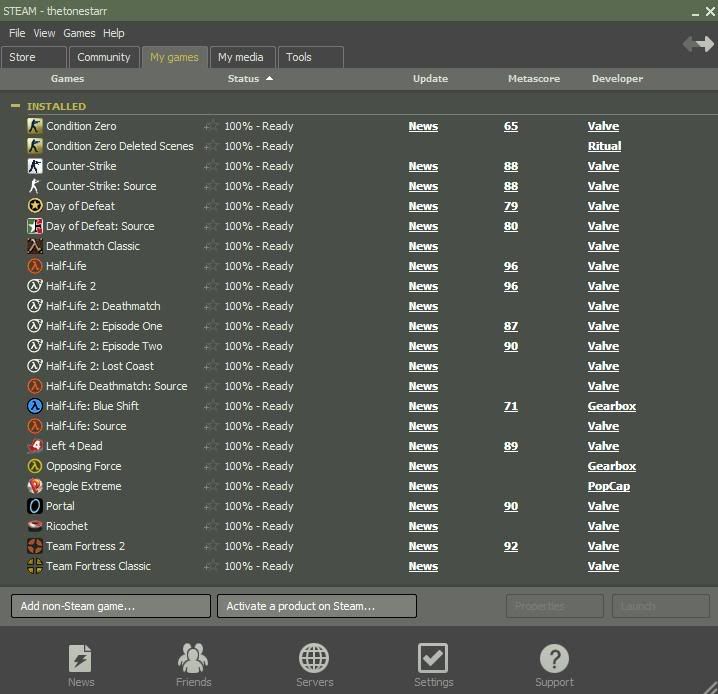The height and width of the screenshot is (694, 718).
Task: Click the back/forward arrows icon at top right
Action: [698, 44]
